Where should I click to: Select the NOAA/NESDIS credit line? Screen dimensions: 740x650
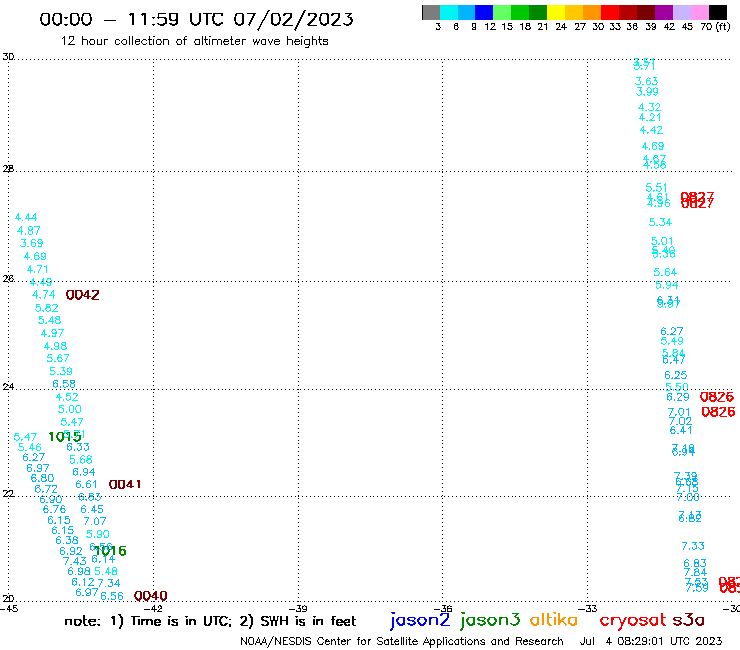point(402,641)
